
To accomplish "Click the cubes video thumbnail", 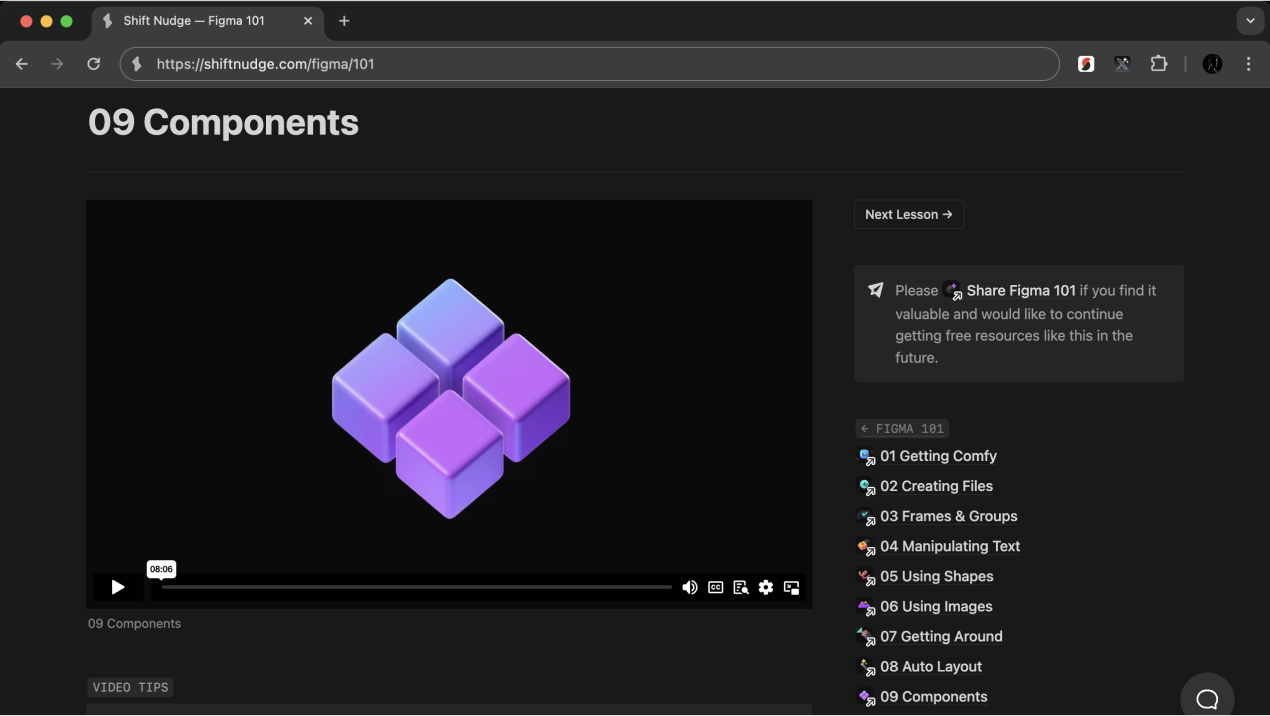I will [x=450, y=398].
